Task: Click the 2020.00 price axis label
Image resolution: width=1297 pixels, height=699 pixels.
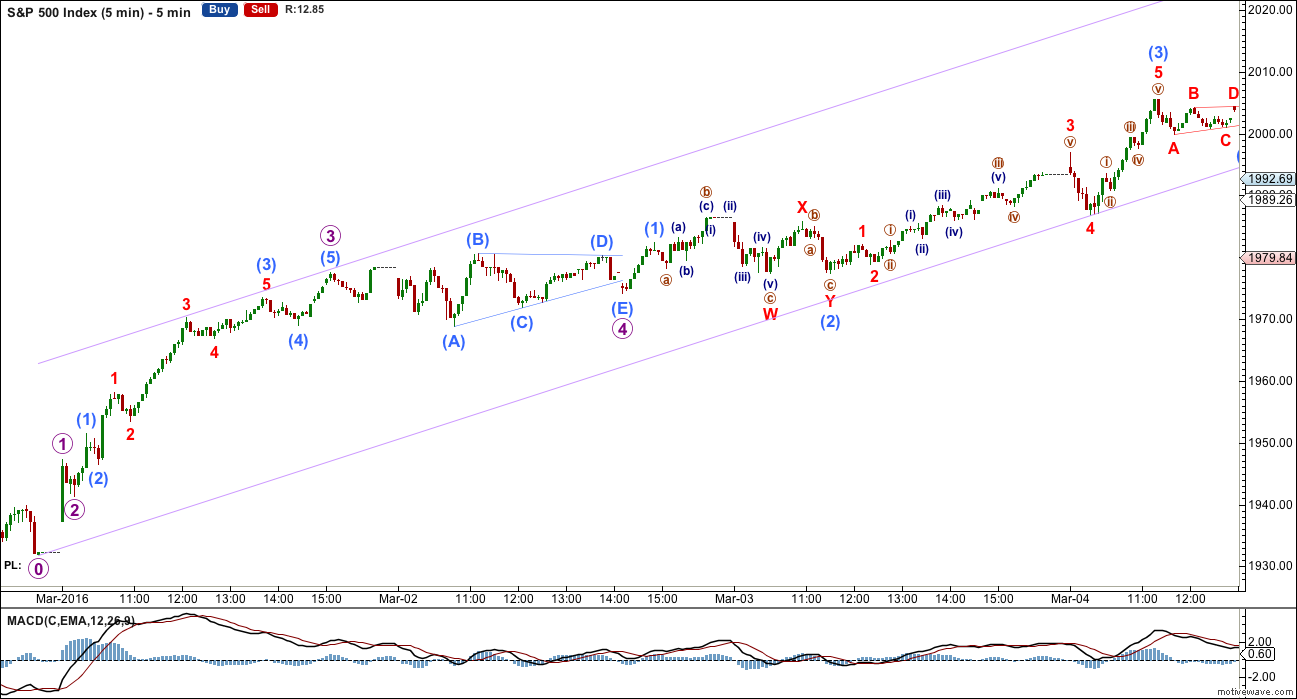Action: coord(1271,10)
